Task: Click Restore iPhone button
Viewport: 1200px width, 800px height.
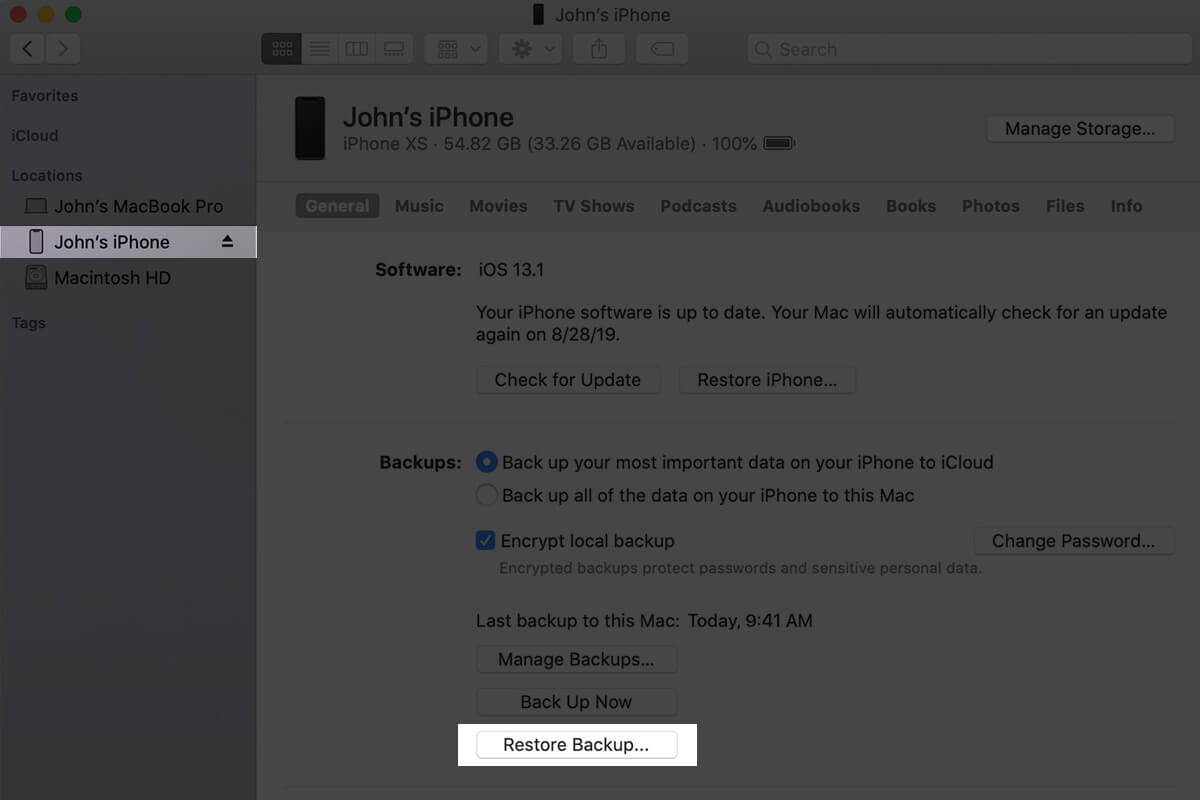Action: tap(767, 380)
